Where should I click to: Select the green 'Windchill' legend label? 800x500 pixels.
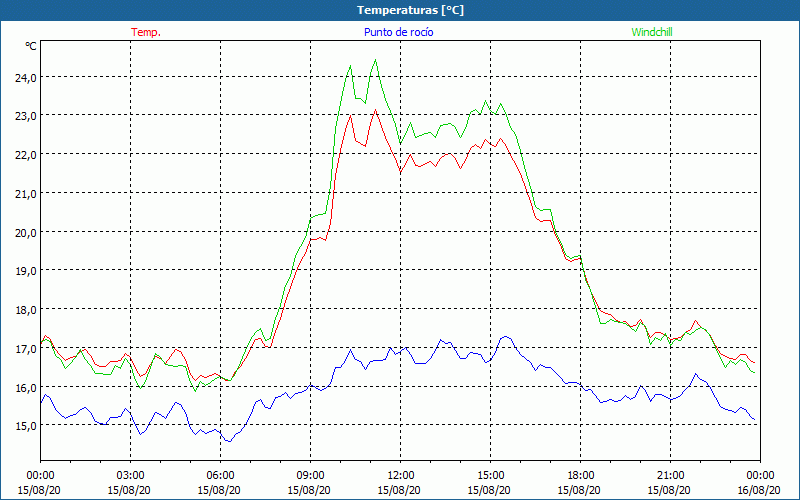(x=652, y=32)
